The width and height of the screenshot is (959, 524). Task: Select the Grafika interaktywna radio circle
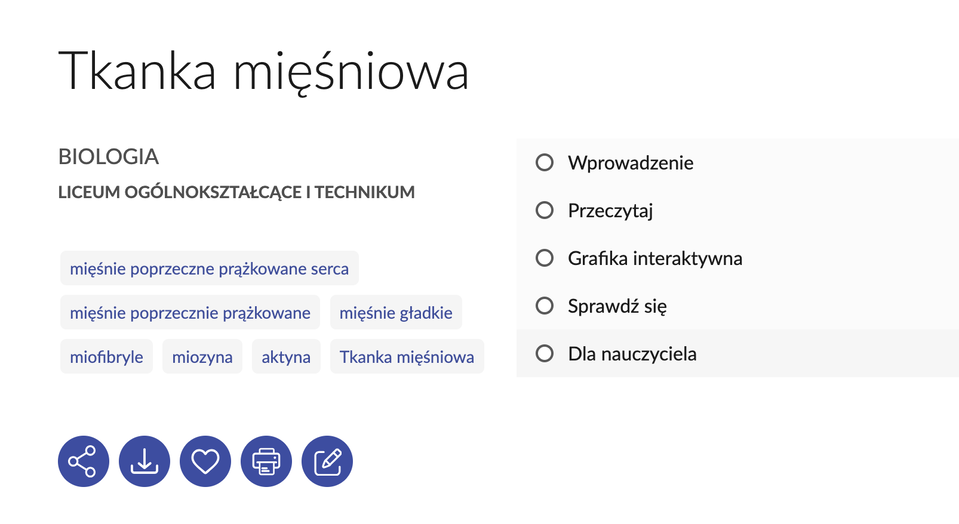coord(545,258)
